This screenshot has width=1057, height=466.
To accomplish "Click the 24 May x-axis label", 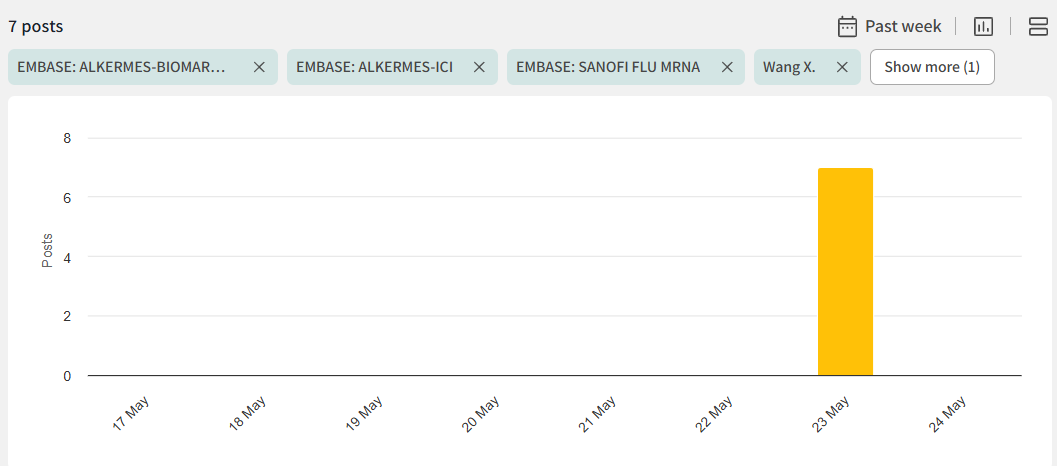I will (948, 413).
